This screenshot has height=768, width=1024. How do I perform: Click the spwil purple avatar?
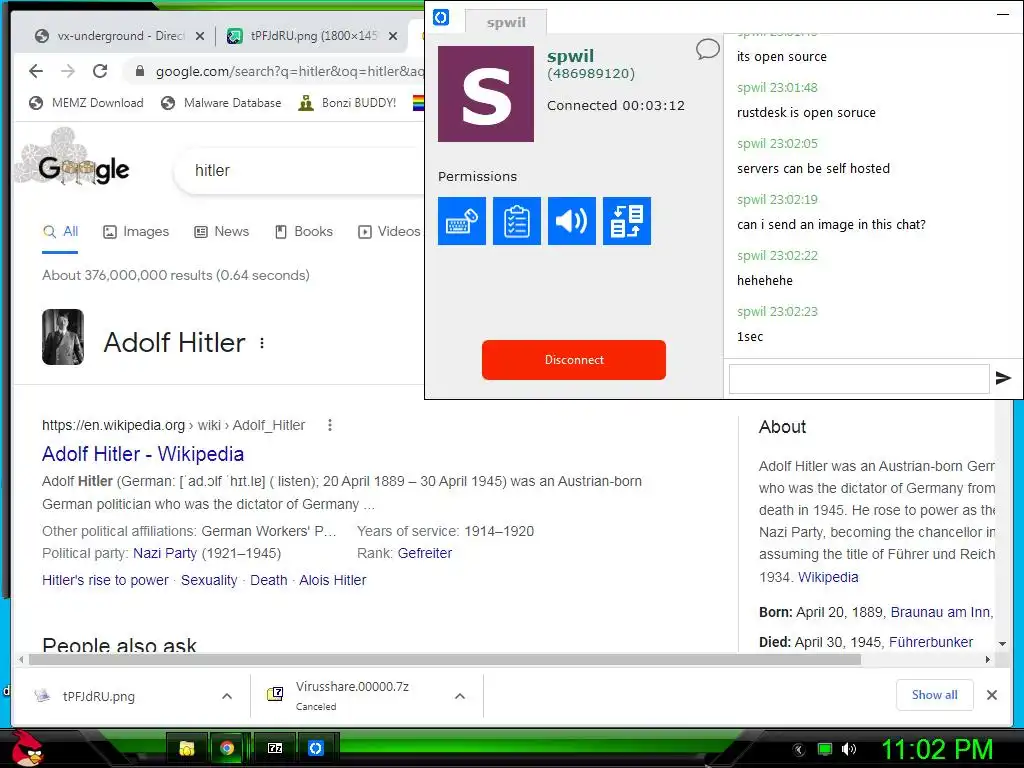pyautogui.click(x=486, y=93)
